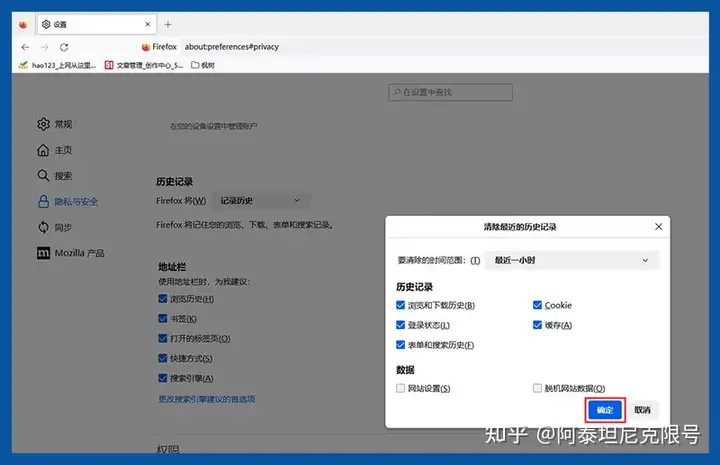
Task: Click the settings gear icon on the tab
Action: click(46, 24)
